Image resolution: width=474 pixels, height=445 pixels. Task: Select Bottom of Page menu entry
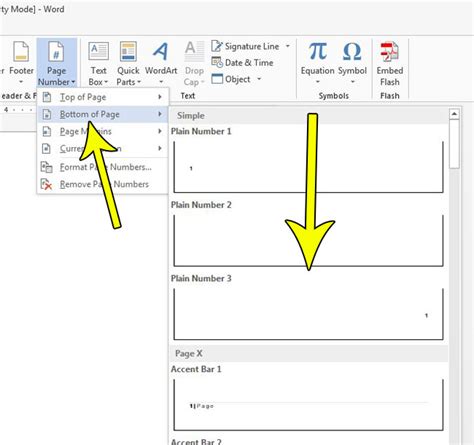(x=103, y=114)
